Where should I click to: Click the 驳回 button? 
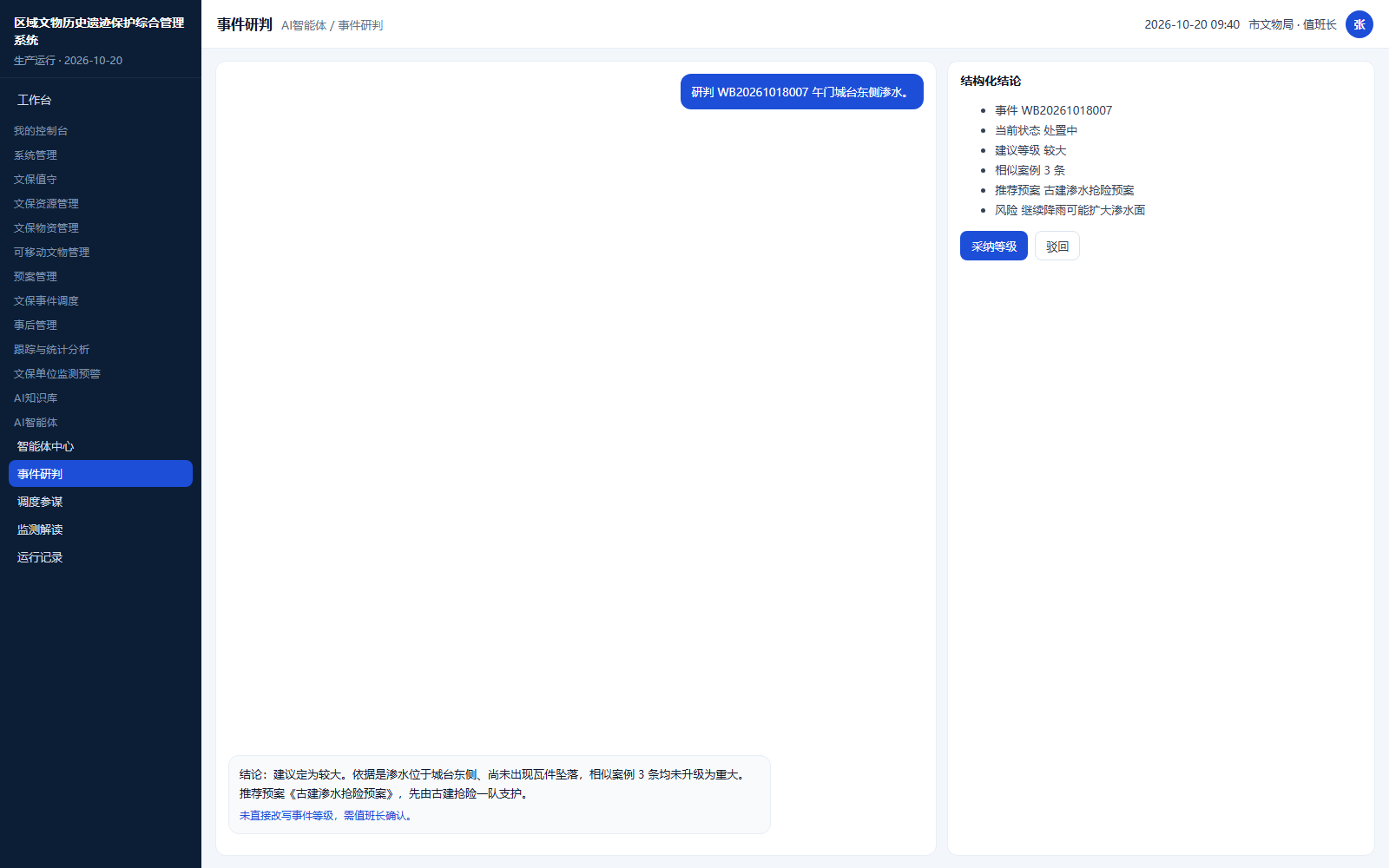pyautogui.click(x=1057, y=247)
